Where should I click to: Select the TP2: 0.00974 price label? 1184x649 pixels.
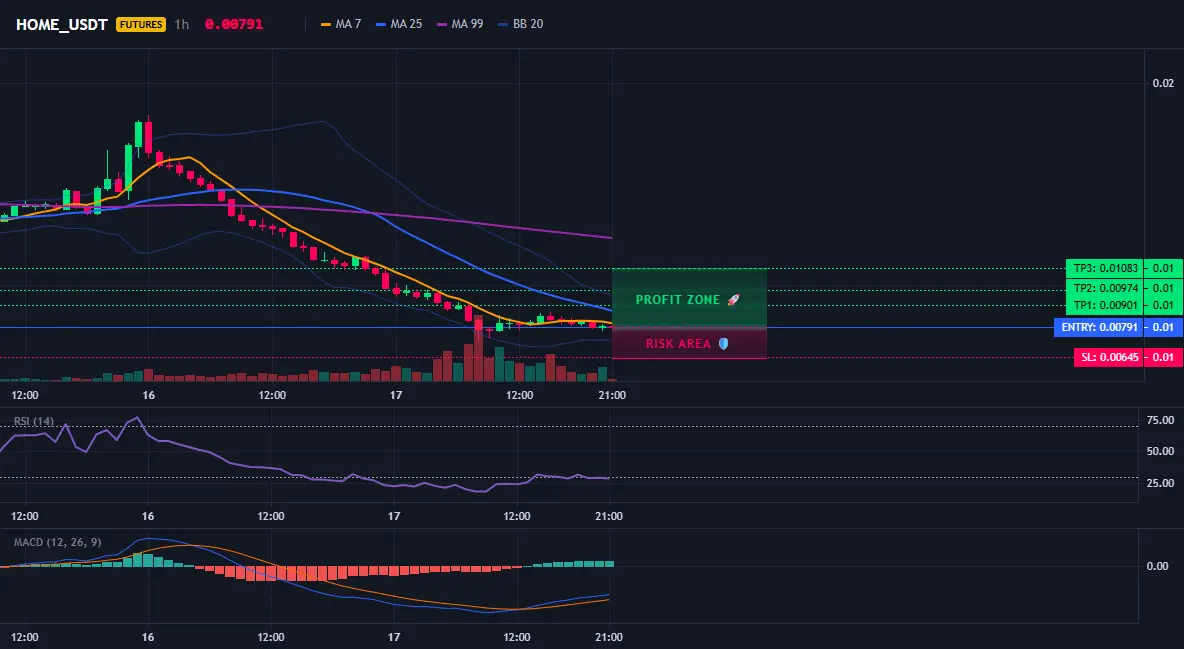click(x=1105, y=288)
